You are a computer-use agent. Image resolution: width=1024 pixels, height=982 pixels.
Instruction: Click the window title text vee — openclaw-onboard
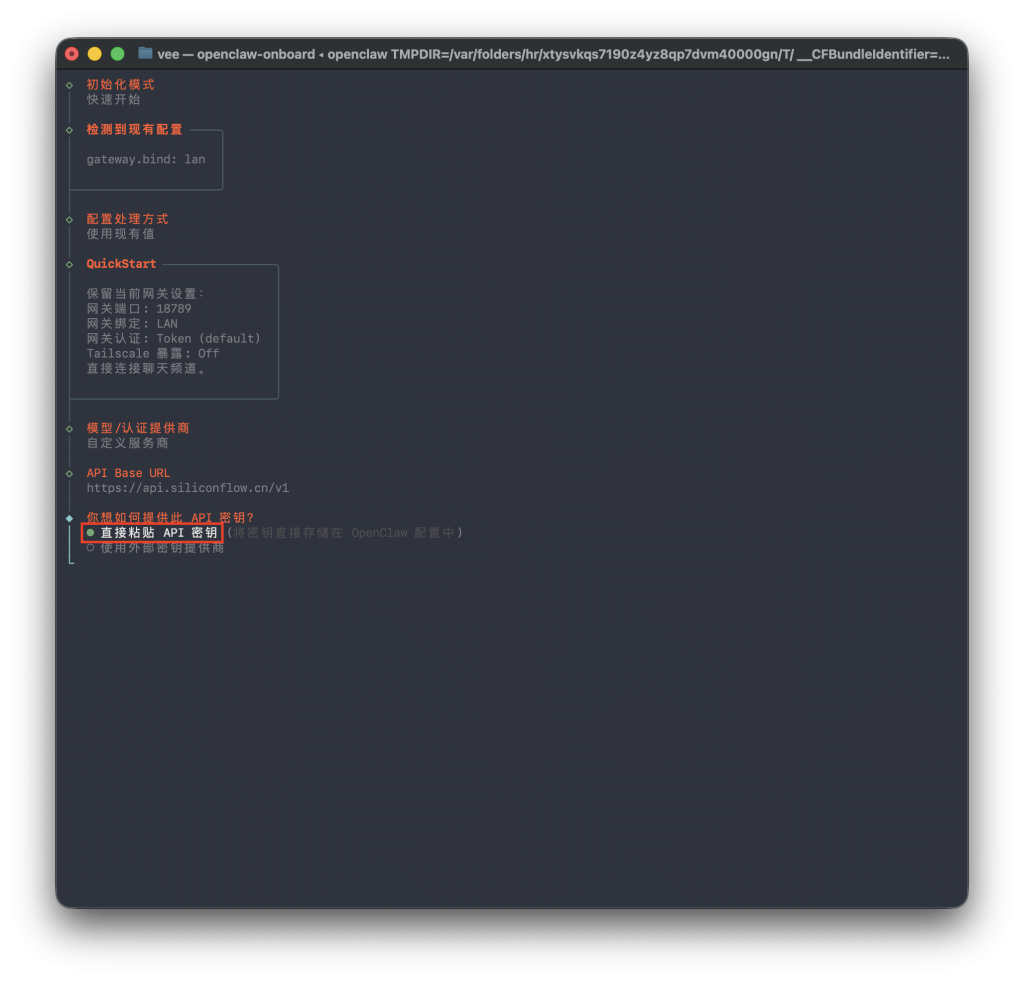click(x=235, y=54)
